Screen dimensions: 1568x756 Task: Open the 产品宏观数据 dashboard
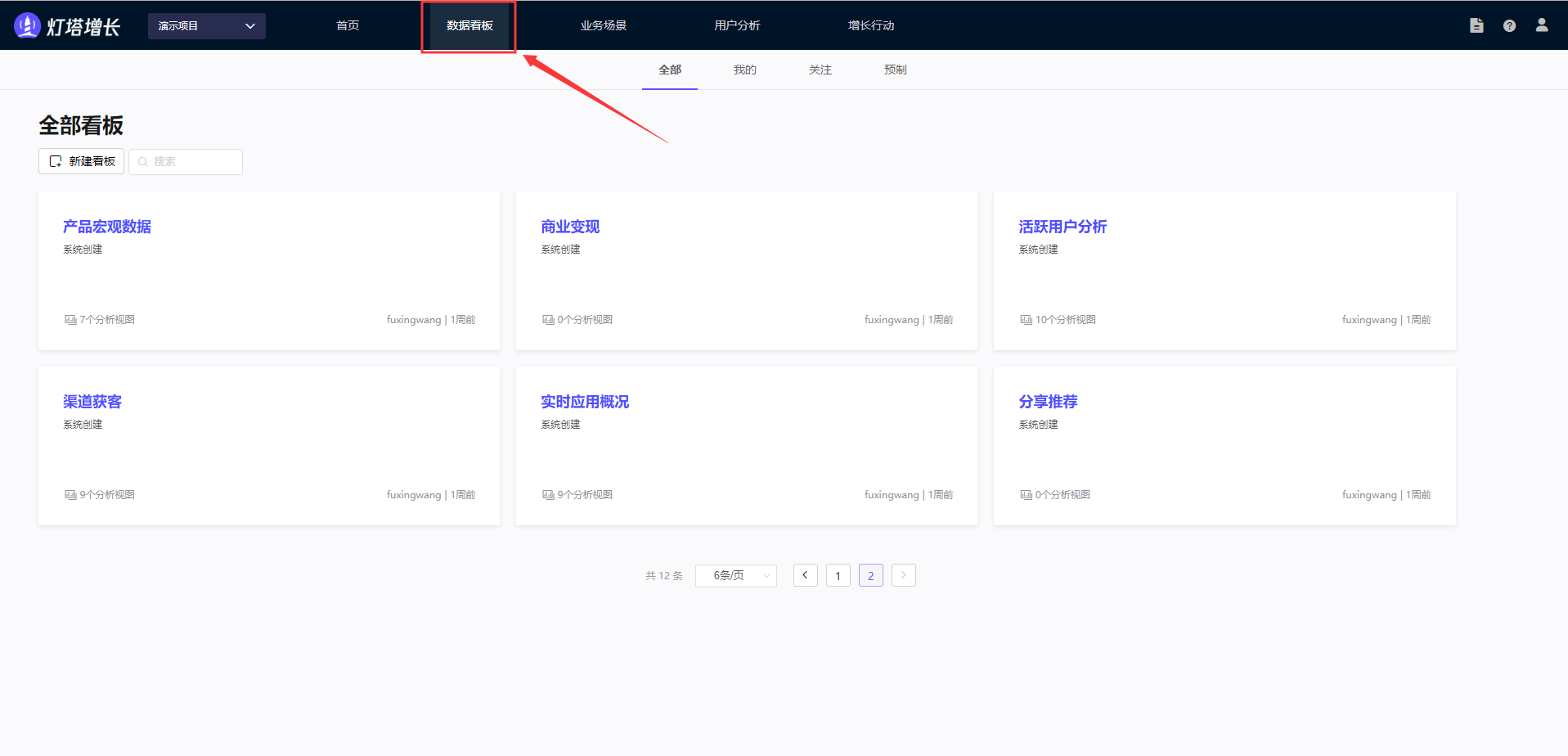[107, 227]
